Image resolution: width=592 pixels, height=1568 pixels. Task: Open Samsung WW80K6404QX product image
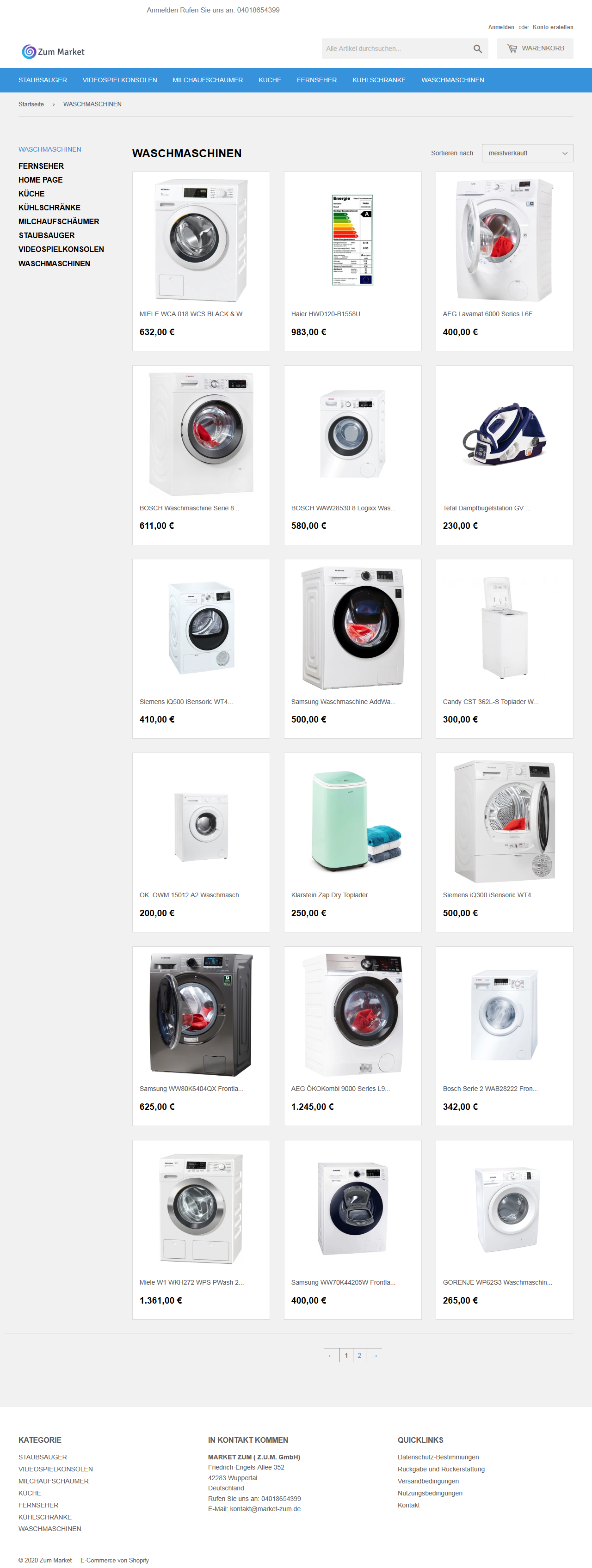pos(201,1015)
